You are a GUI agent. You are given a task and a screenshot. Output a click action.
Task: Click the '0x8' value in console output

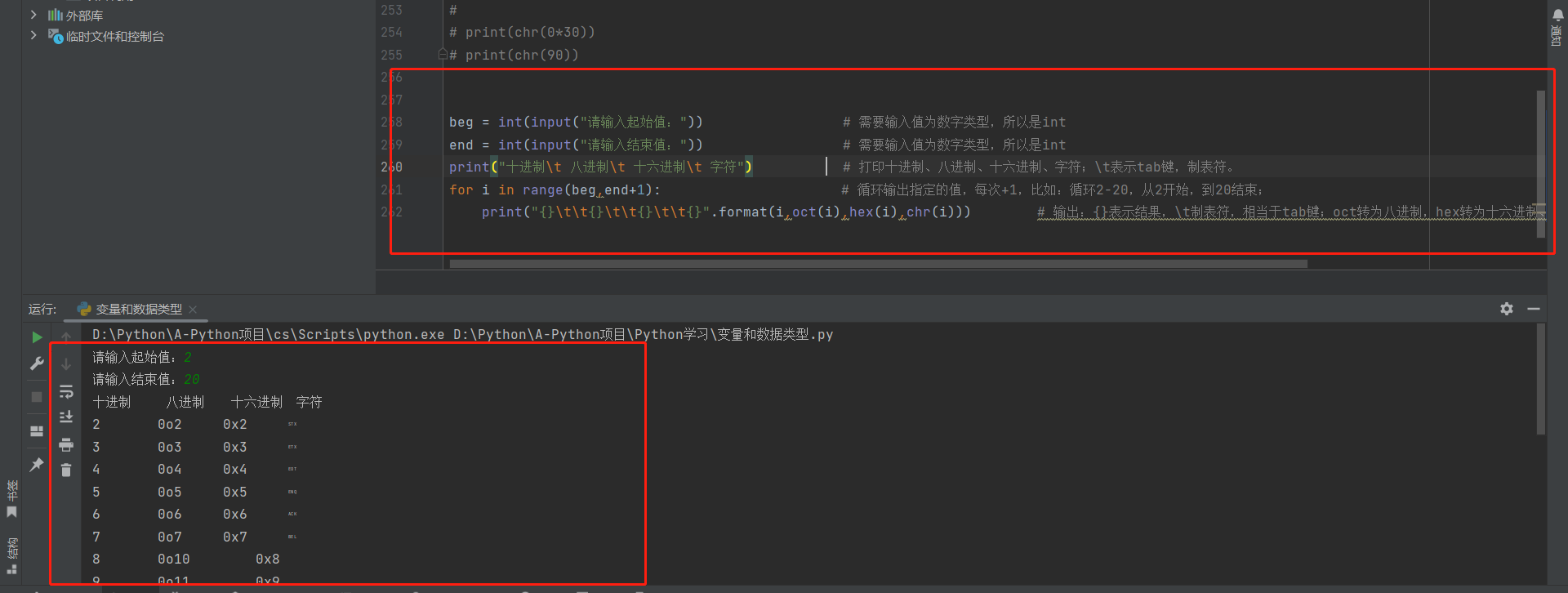268,559
